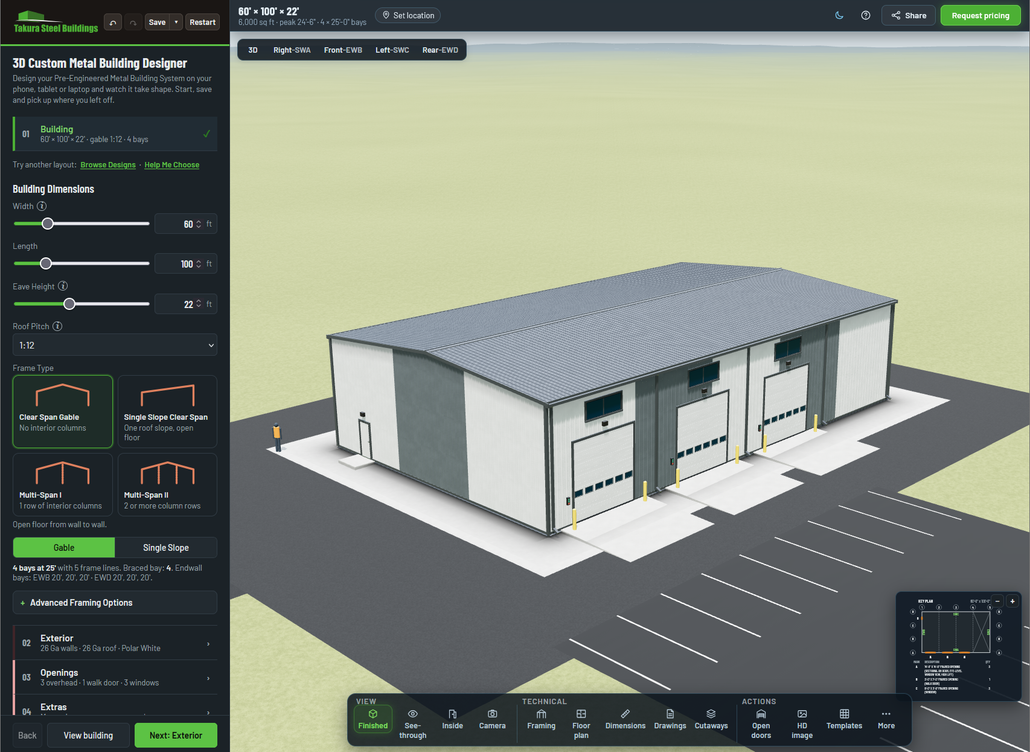Show Roof Pitch info icon
The width and height of the screenshot is (1030, 752).
tap(57, 326)
